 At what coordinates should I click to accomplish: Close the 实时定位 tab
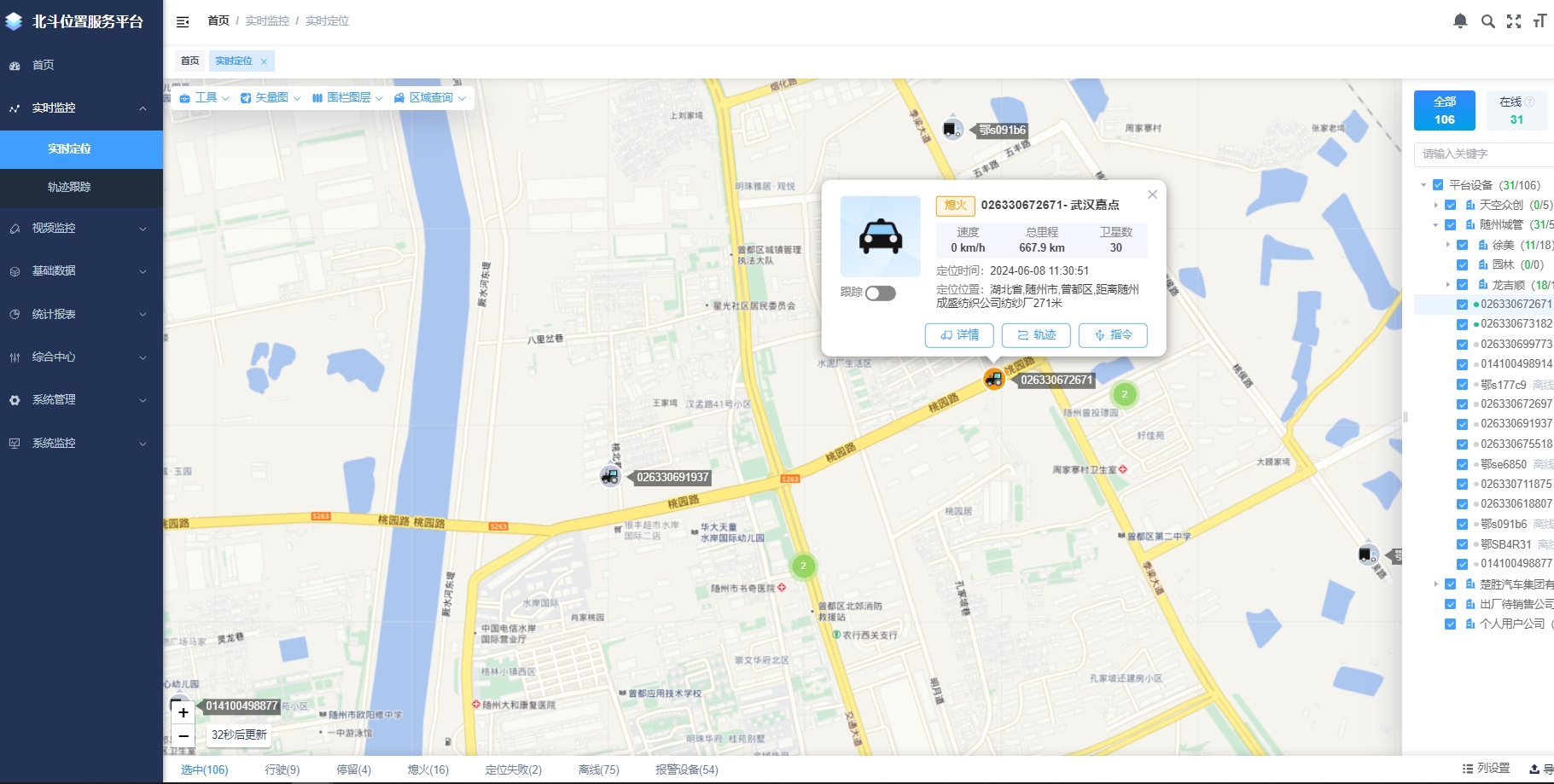tap(264, 61)
